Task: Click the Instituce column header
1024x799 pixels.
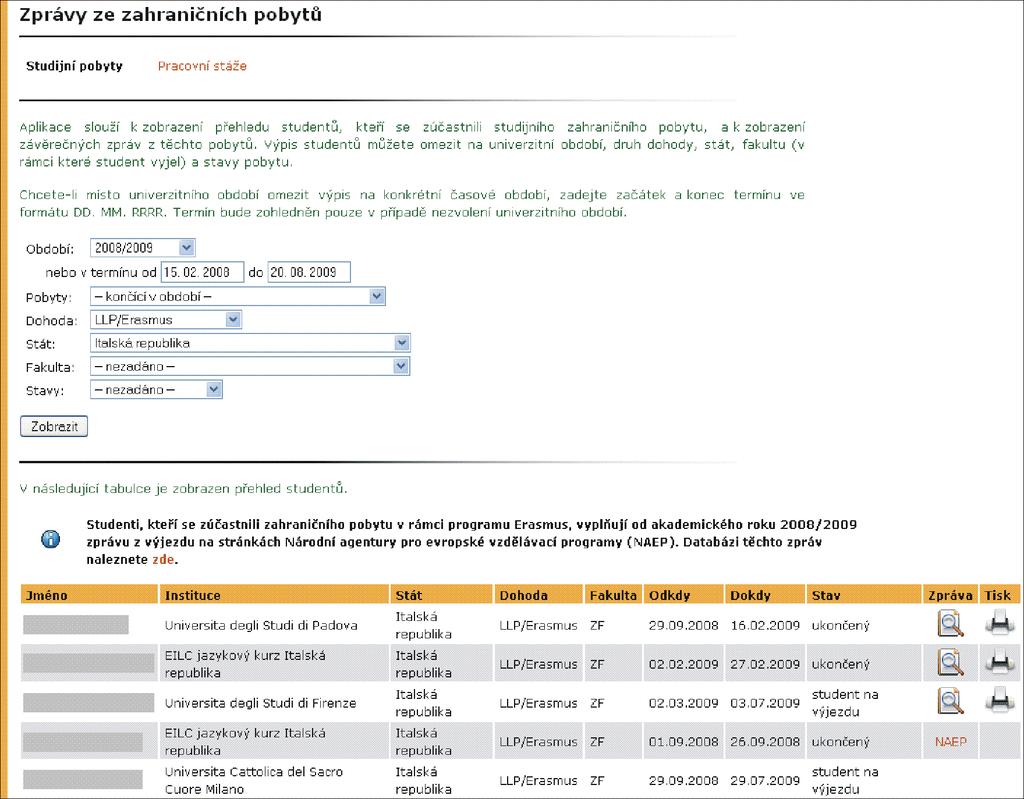Action: 274,595
